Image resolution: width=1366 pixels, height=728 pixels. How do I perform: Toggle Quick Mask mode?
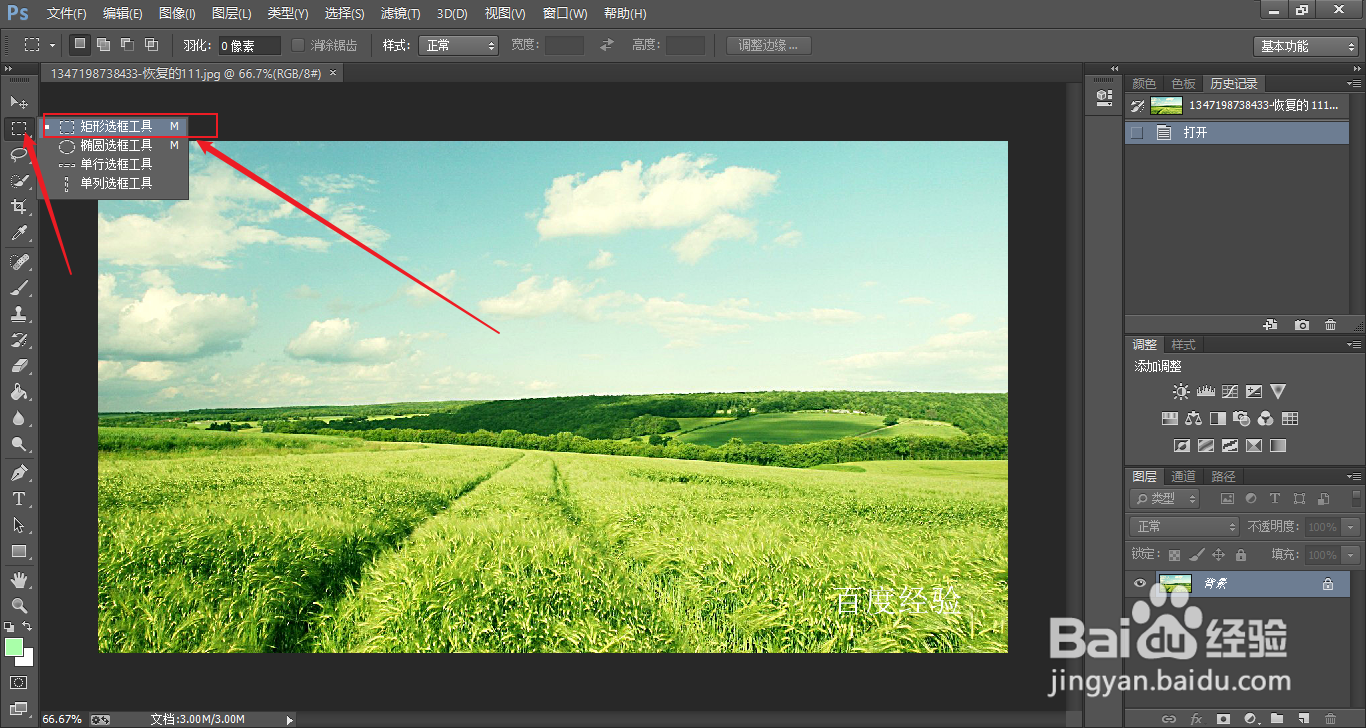(x=18, y=683)
